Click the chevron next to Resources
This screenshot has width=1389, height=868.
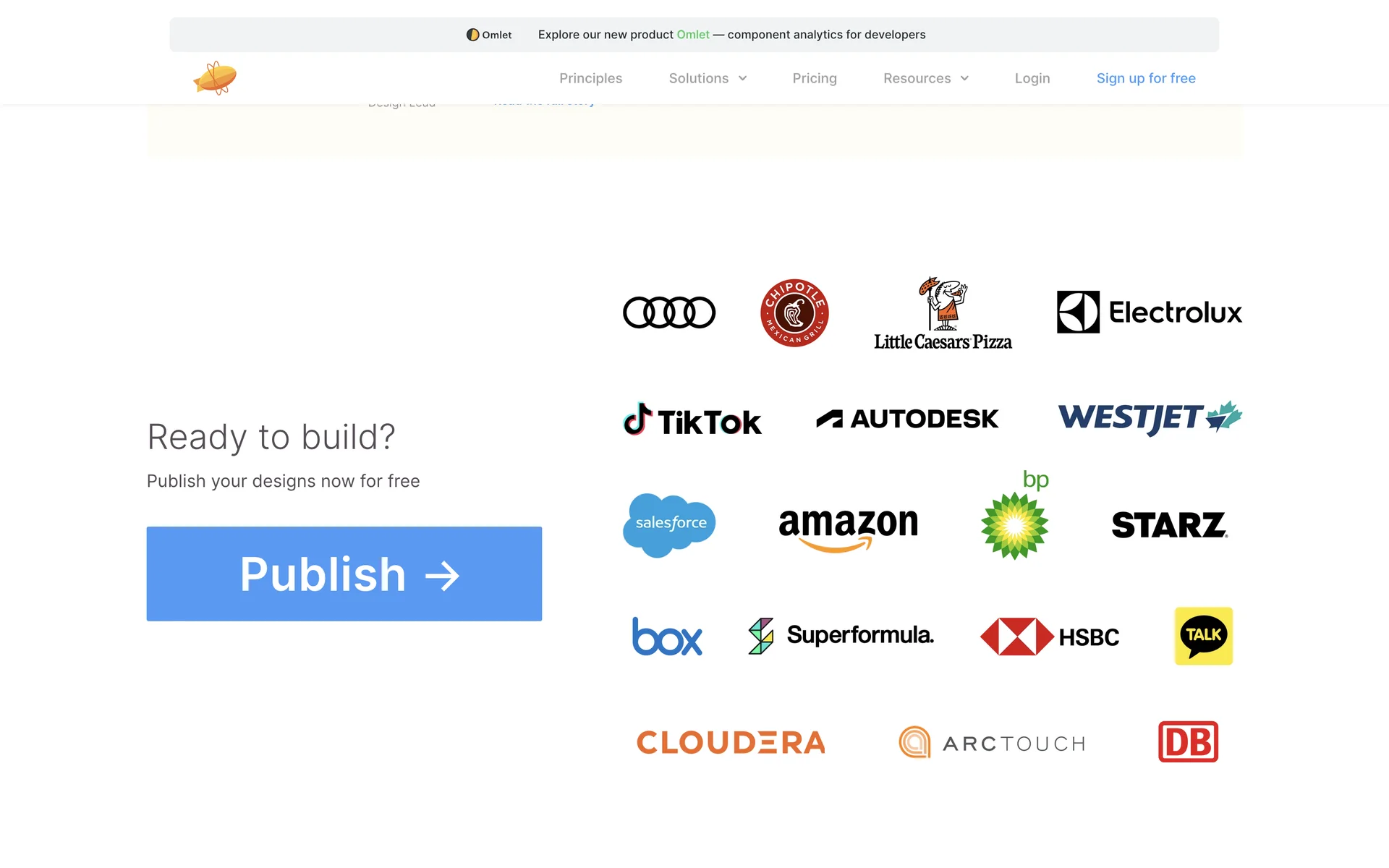tap(964, 78)
